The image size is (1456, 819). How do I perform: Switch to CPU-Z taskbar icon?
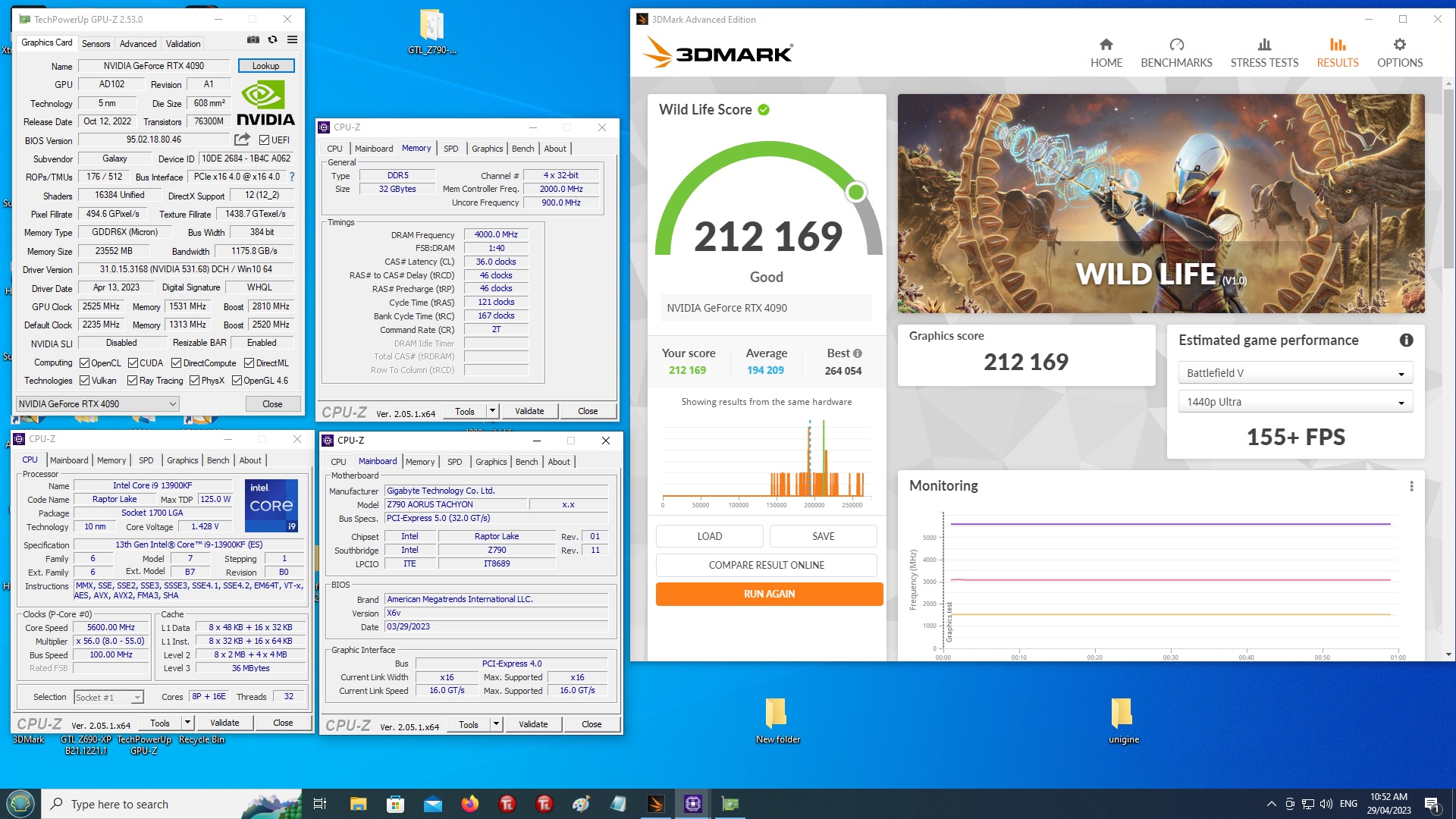693,804
